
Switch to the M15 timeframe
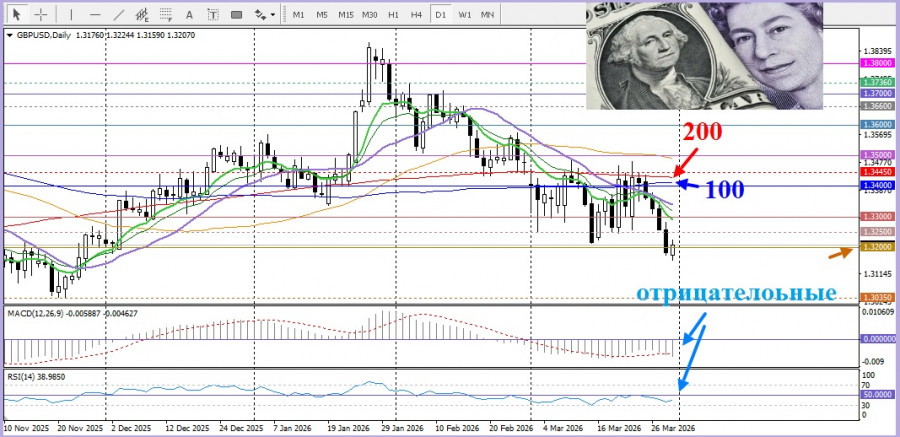tap(346, 15)
